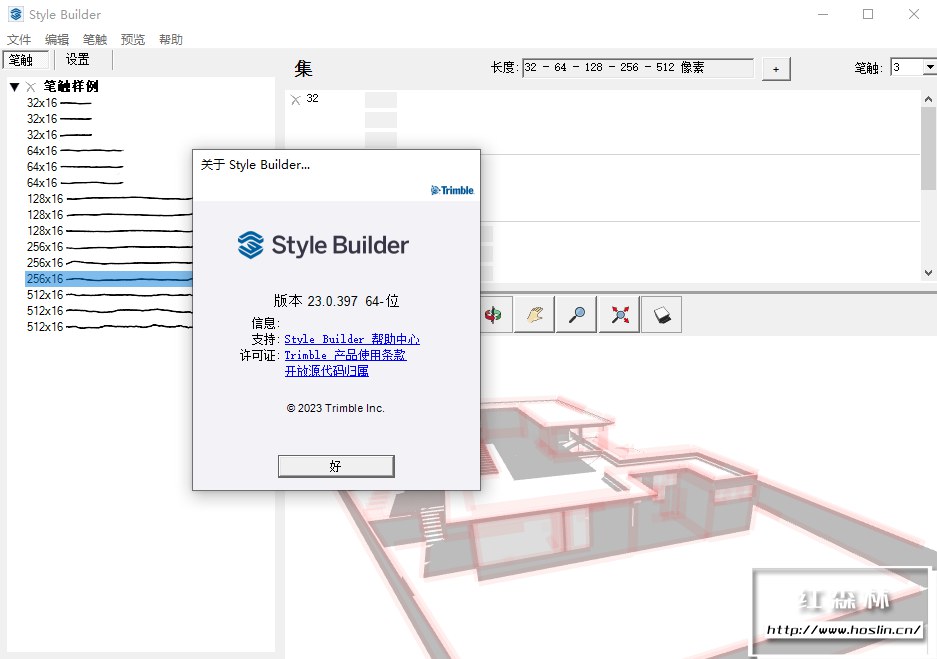Click the Zoom Extents tool

click(x=619, y=314)
